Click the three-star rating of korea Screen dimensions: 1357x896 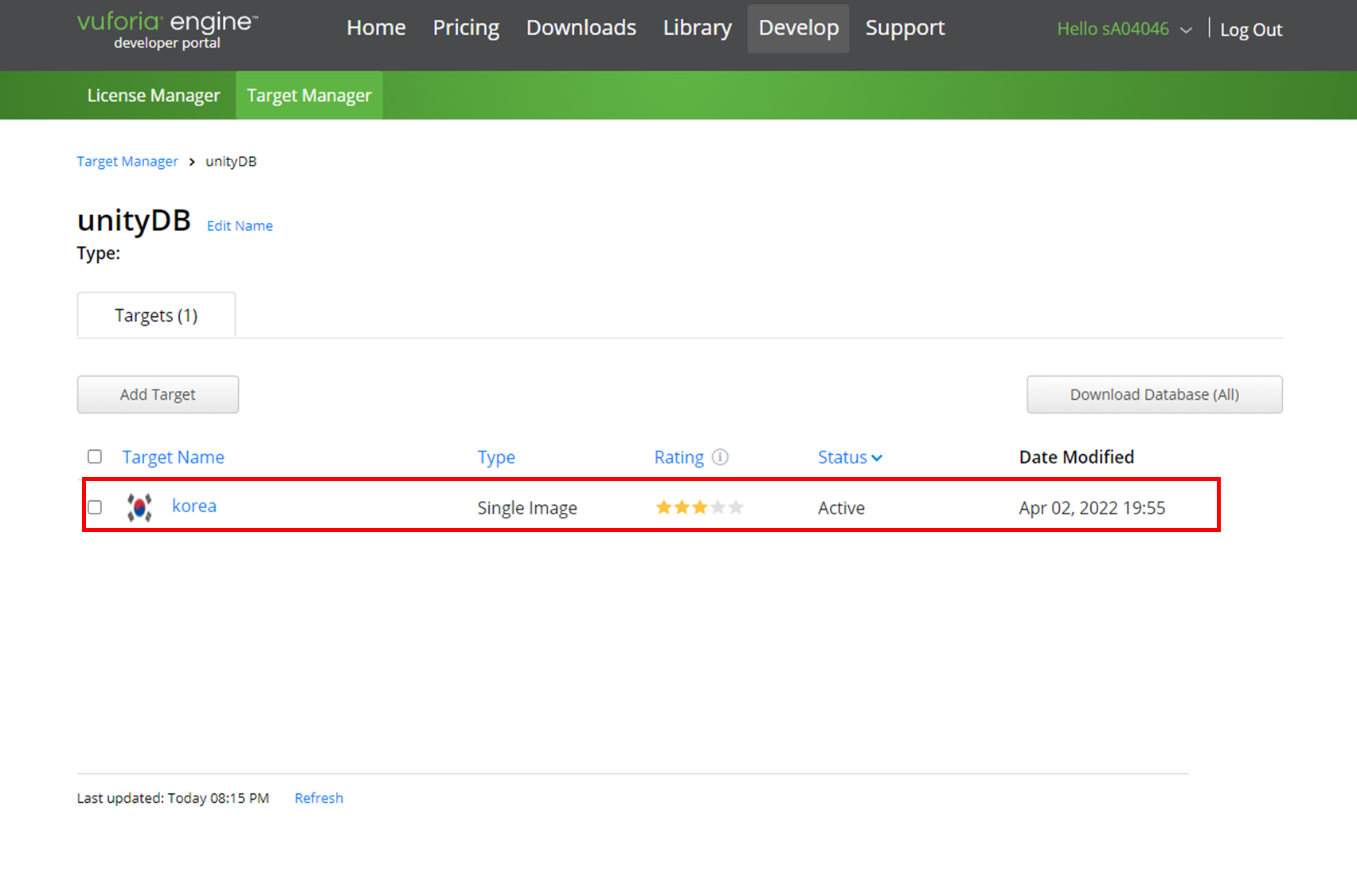tap(699, 507)
